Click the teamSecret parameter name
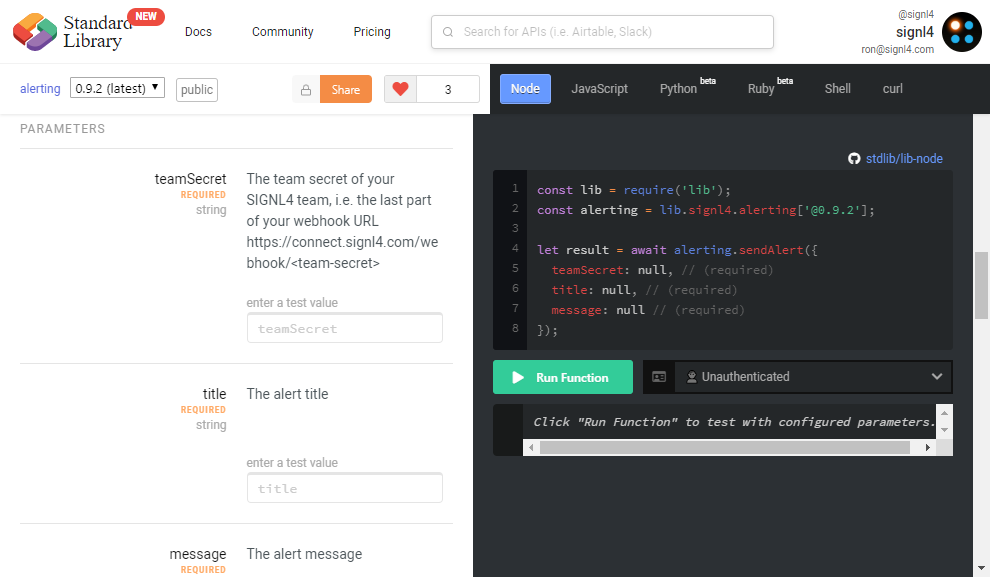Image resolution: width=990 pixels, height=577 pixels. pos(190,179)
